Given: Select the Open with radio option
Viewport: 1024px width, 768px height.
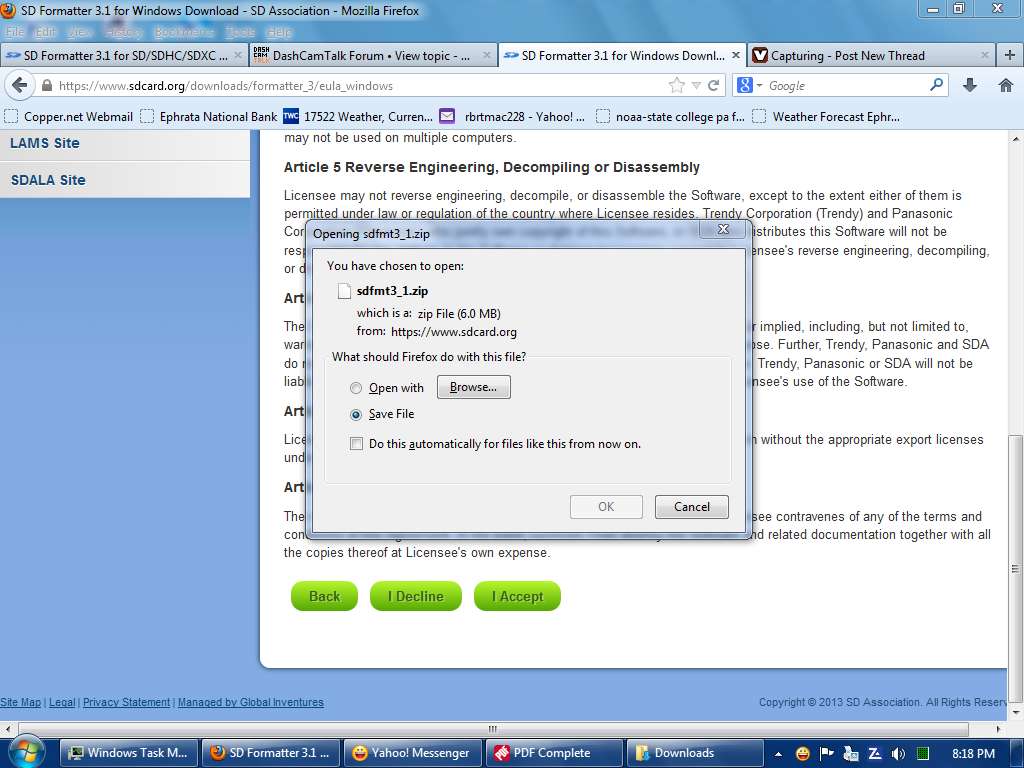Looking at the screenshot, I should (x=356, y=388).
